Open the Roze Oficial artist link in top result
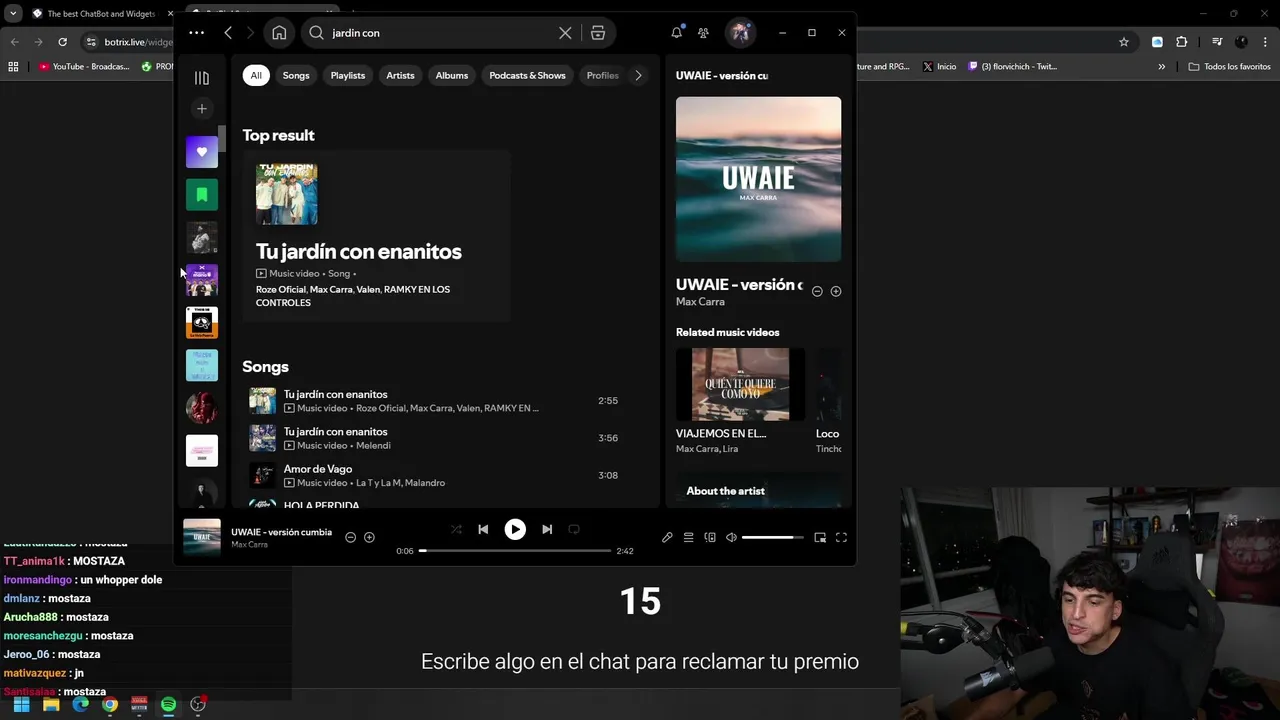This screenshot has height=720, width=1280. pyautogui.click(x=281, y=289)
